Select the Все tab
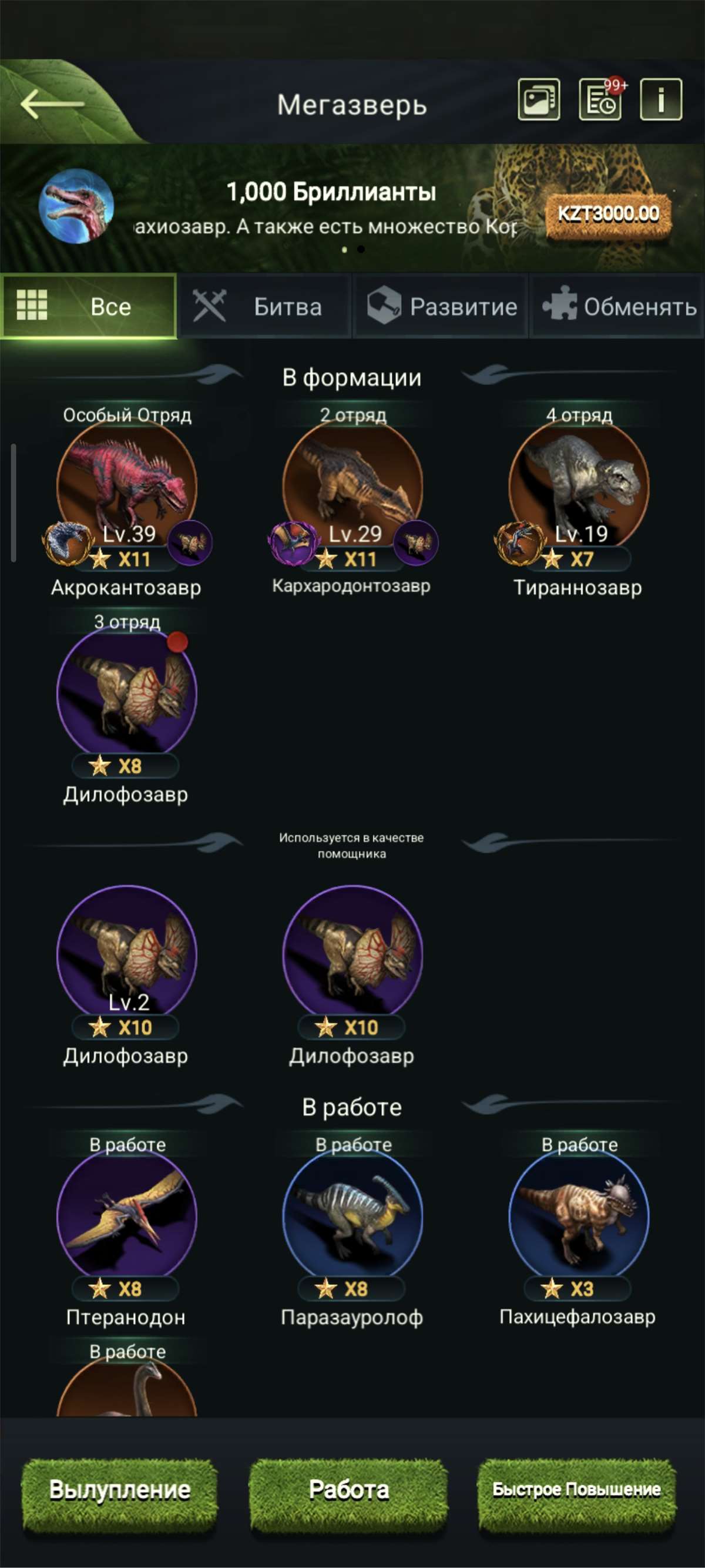Viewport: 705px width, 1568px height. [89, 306]
